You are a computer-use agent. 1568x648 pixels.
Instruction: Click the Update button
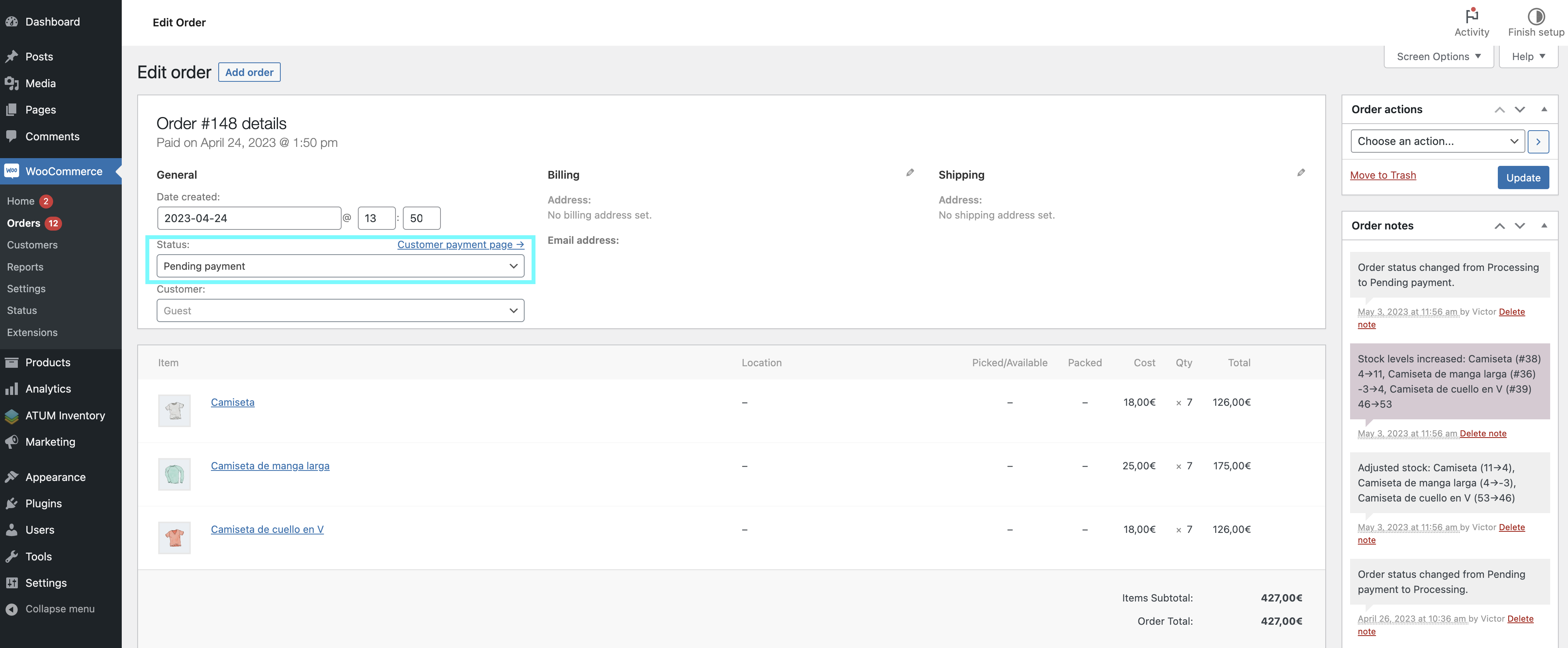[x=1523, y=178]
